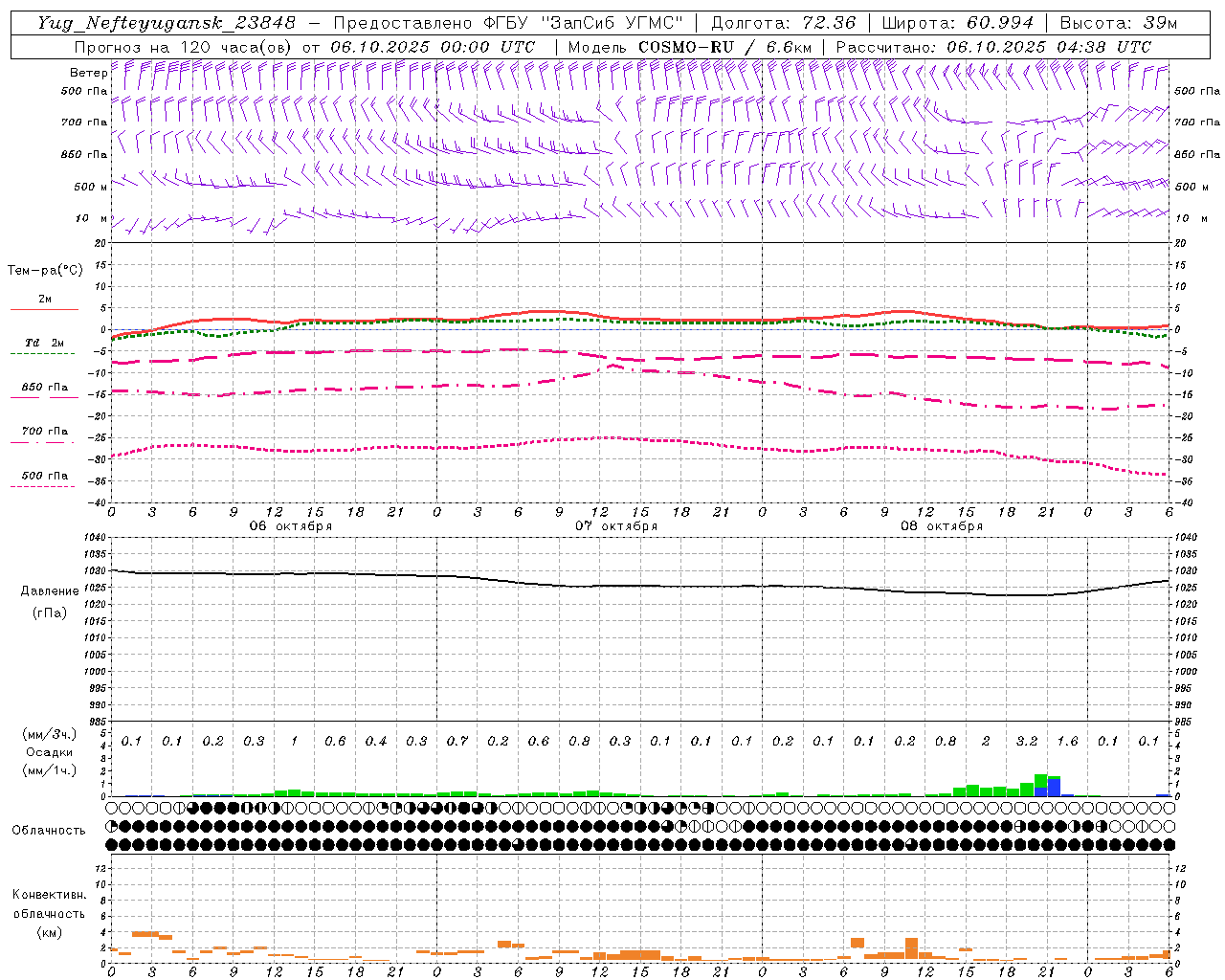The height and width of the screenshot is (980, 1225).
Task: Click the 'Тем-ра(°C)' temperature panel label
Action: tap(45, 271)
